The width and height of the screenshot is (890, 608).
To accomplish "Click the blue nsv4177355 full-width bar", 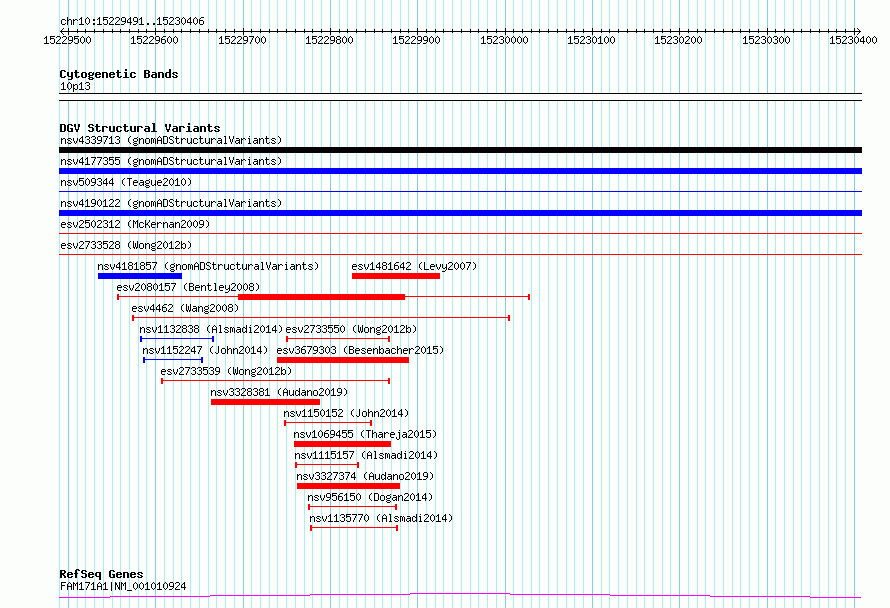I will (x=460, y=171).
